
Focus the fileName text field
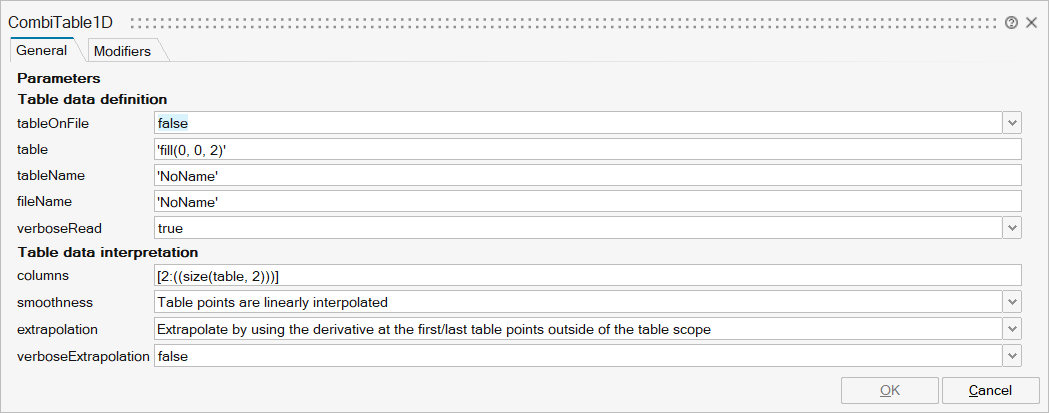[586, 202]
